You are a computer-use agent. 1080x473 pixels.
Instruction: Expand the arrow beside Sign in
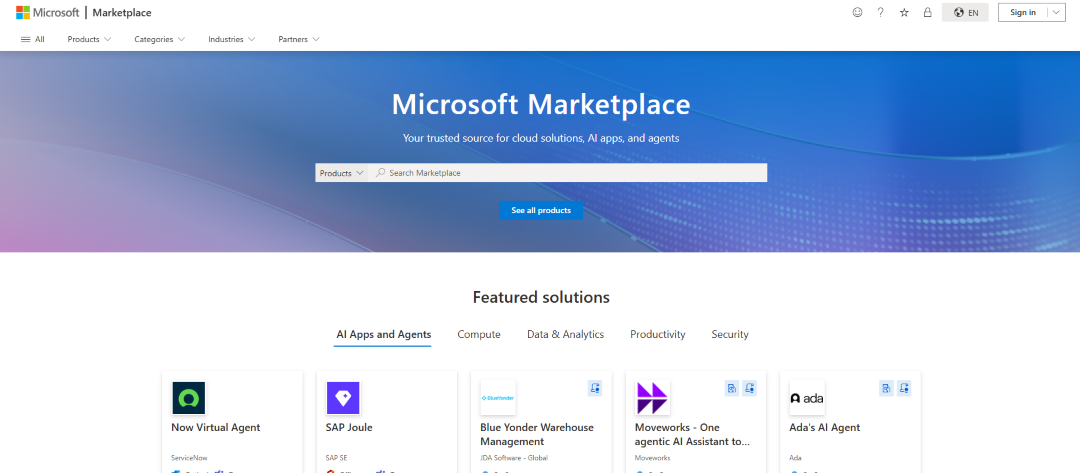[1056, 12]
